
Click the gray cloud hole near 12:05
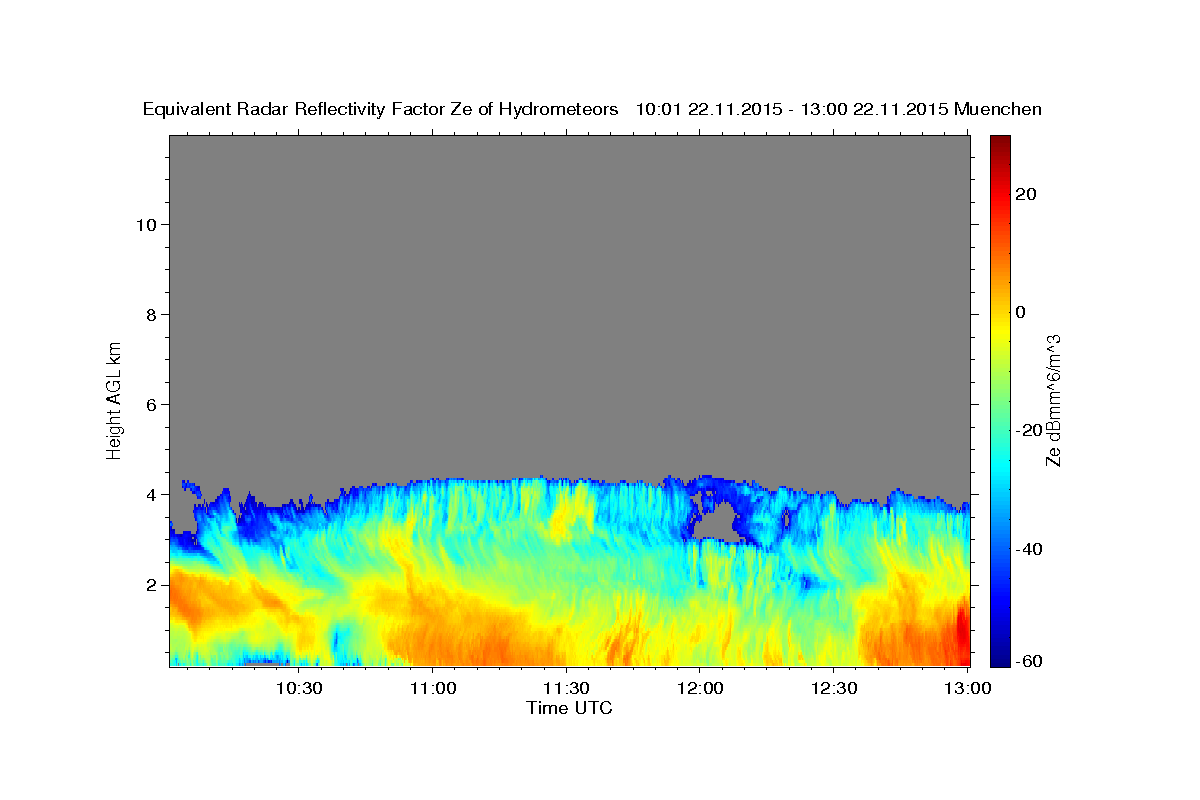click(x=716, y=524)
